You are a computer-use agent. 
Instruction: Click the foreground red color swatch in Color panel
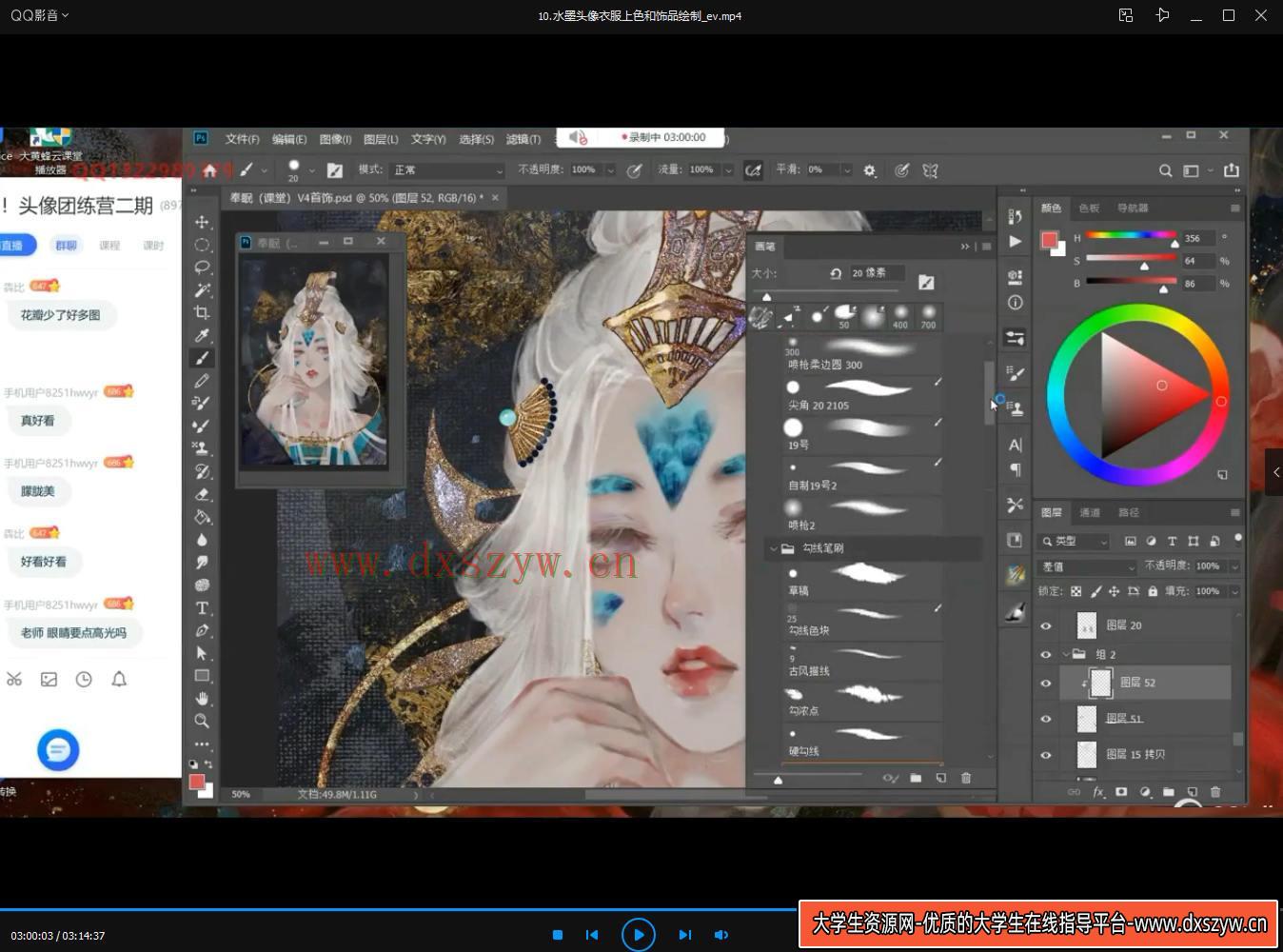1050,240
